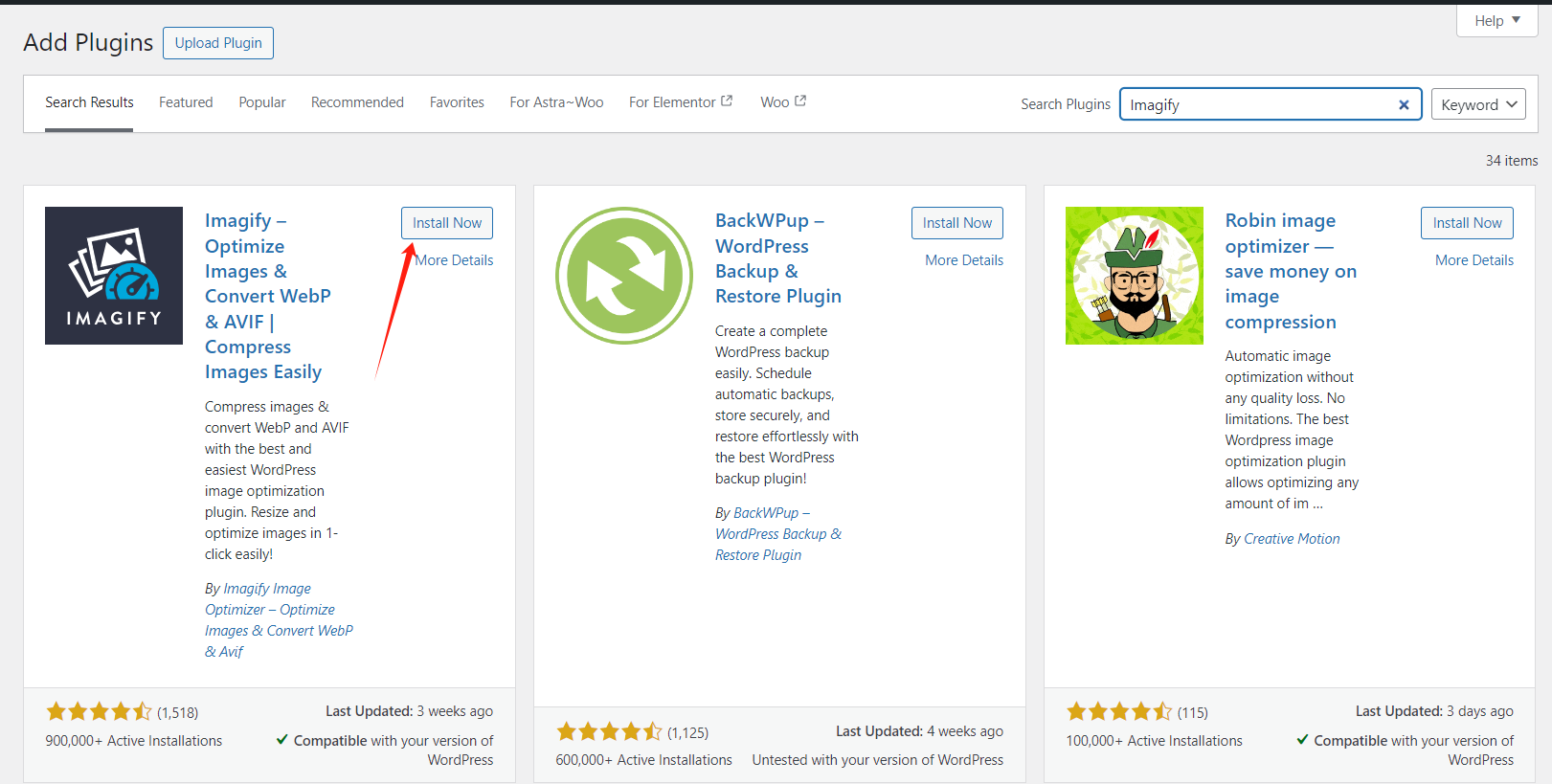This screenshot has height=784, width=1552.
Task: Click '100,000+ Active Installations' text
Action: (x=1155, y=741)
